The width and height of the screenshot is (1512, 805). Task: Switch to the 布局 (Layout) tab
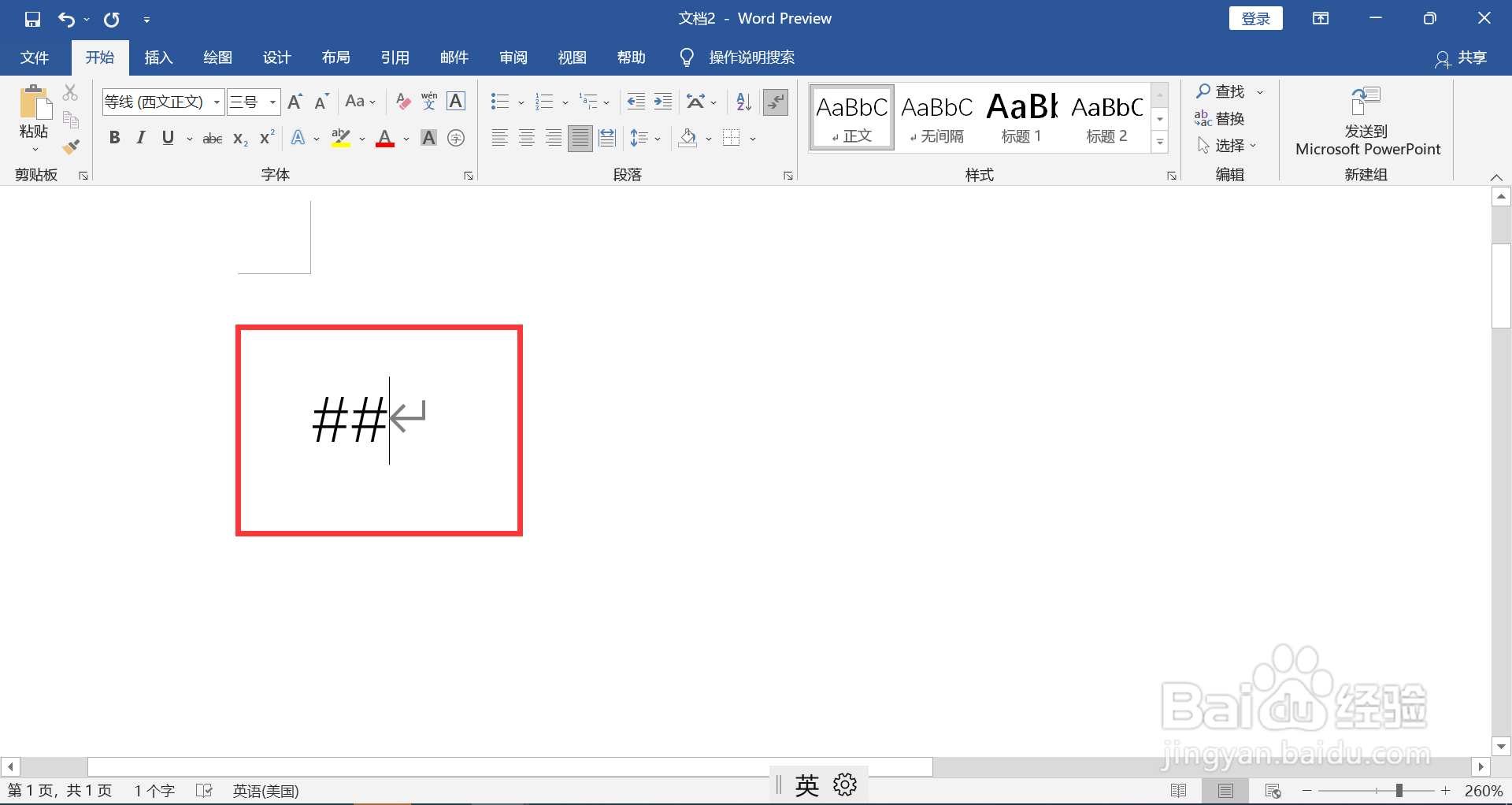335,57
